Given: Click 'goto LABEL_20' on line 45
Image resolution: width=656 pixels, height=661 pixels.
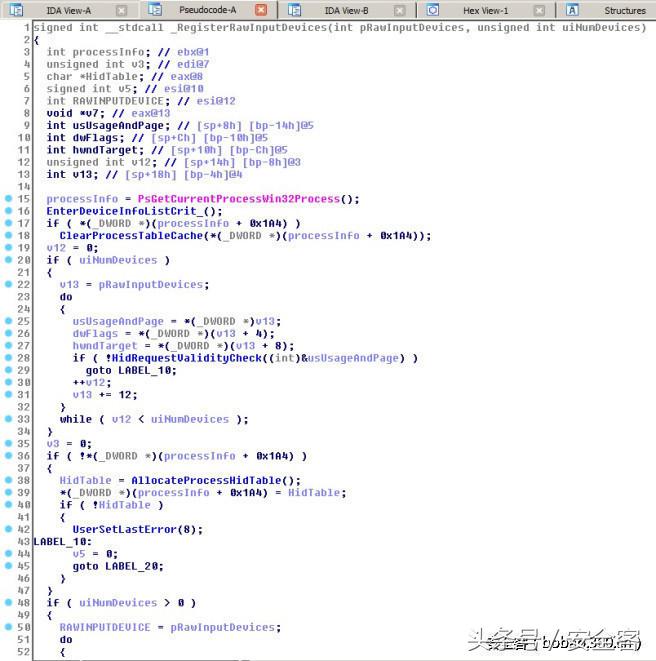Looking at the screenshot, I should [118, 566].
